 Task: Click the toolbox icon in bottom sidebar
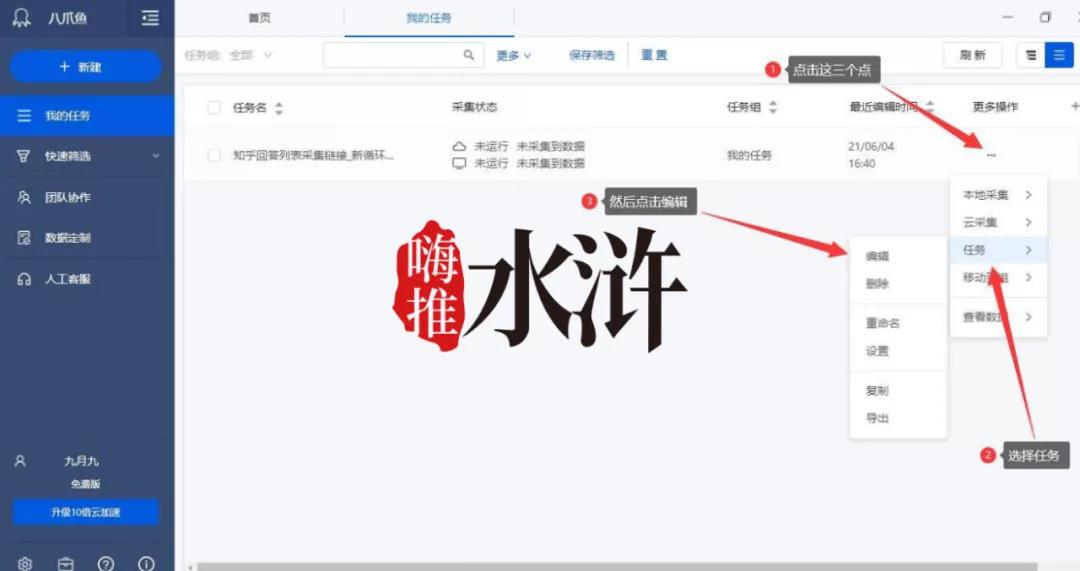(65, 564)
